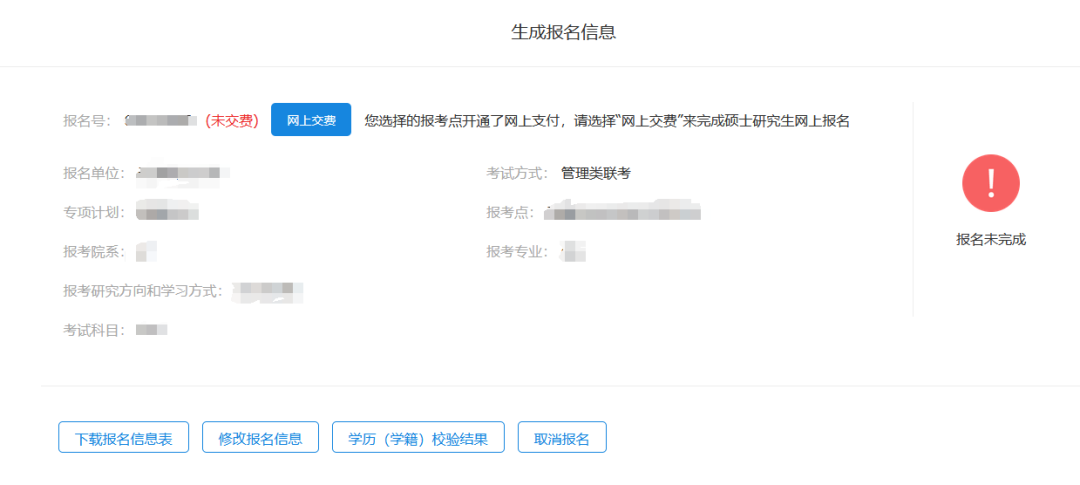Click the 报考研究方向和学习方式 label

coord(141,291)
